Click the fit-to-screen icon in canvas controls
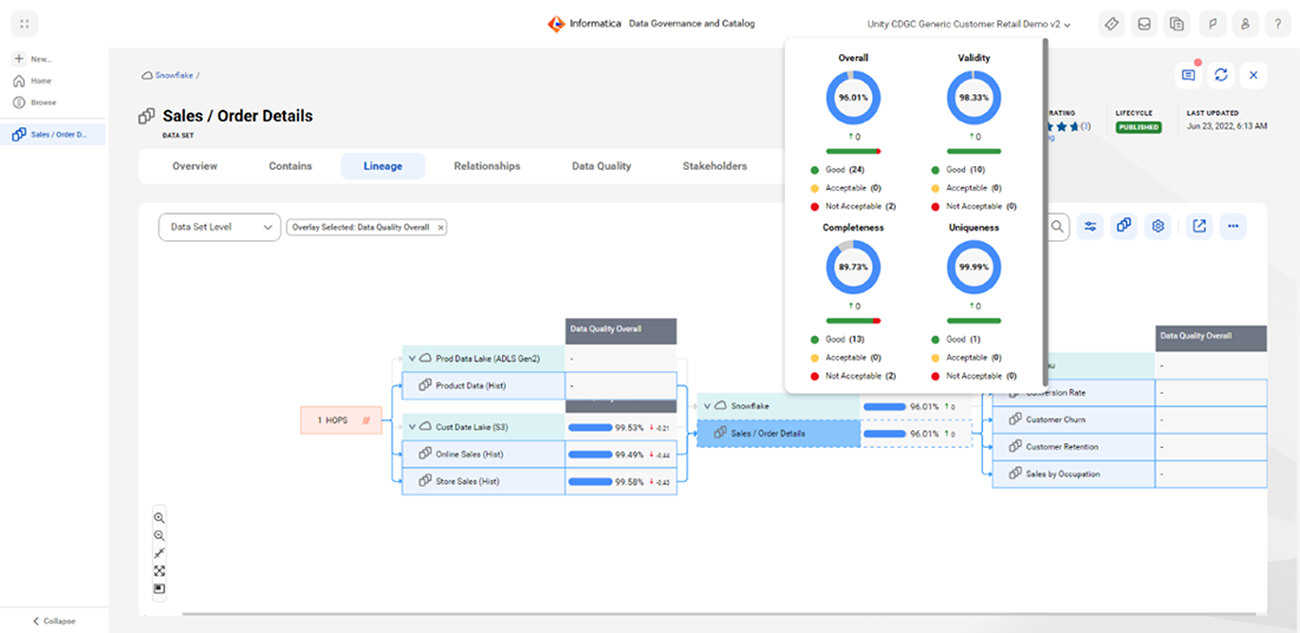This screenshot has height=633, width=1300. pos(159,571)
